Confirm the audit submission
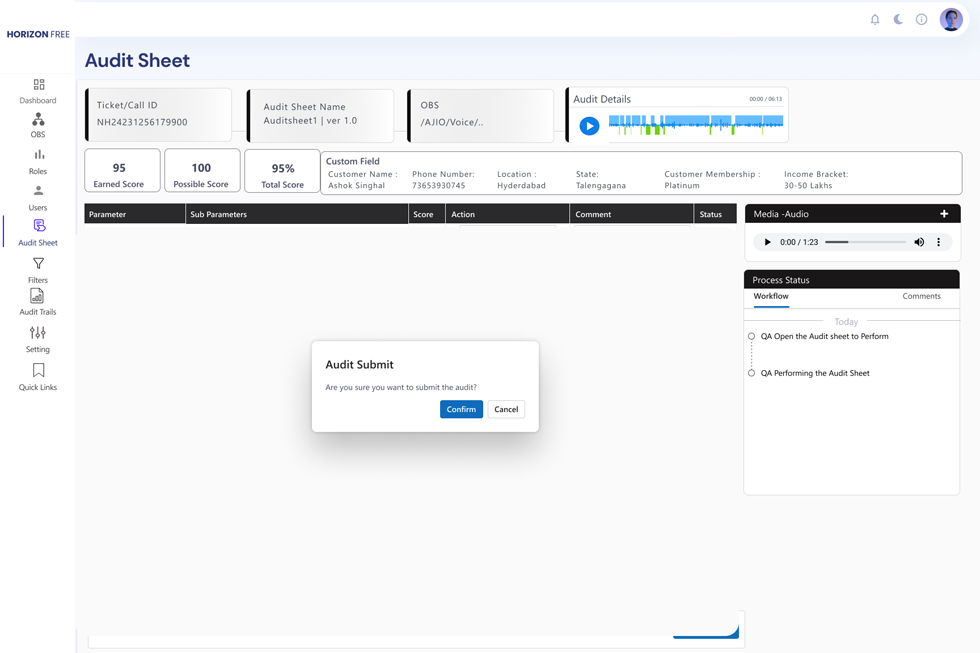The height and width of the screenshot is (653, 980). [x=461, y=409]
